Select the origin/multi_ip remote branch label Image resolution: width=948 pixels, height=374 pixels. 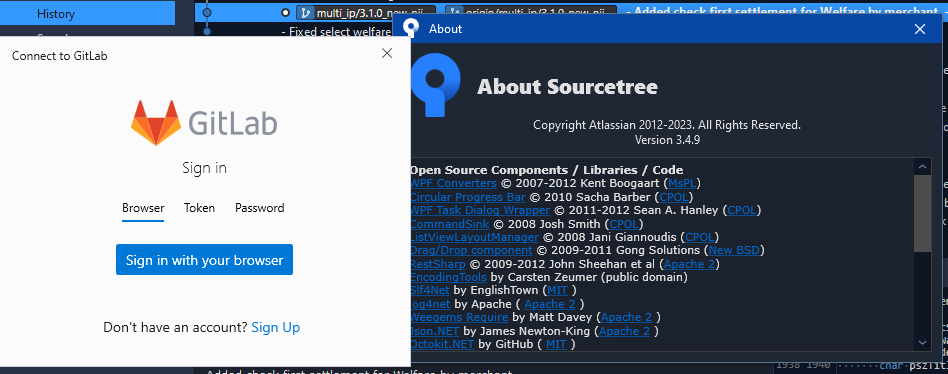click(x=531, y=12)
